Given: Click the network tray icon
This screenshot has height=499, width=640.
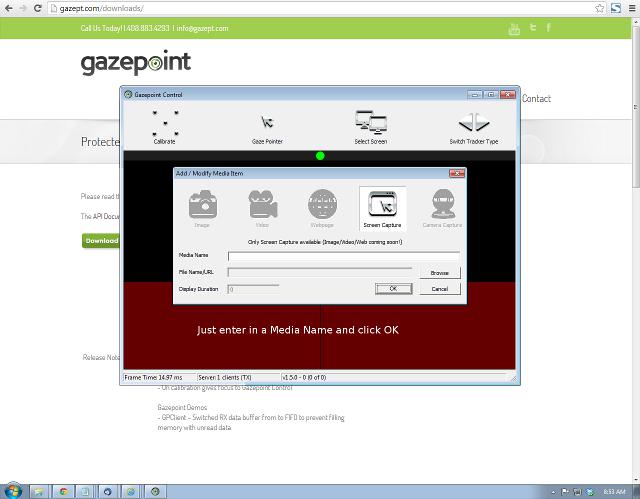Looking at the screenshot, I should [x=577, y=492].
